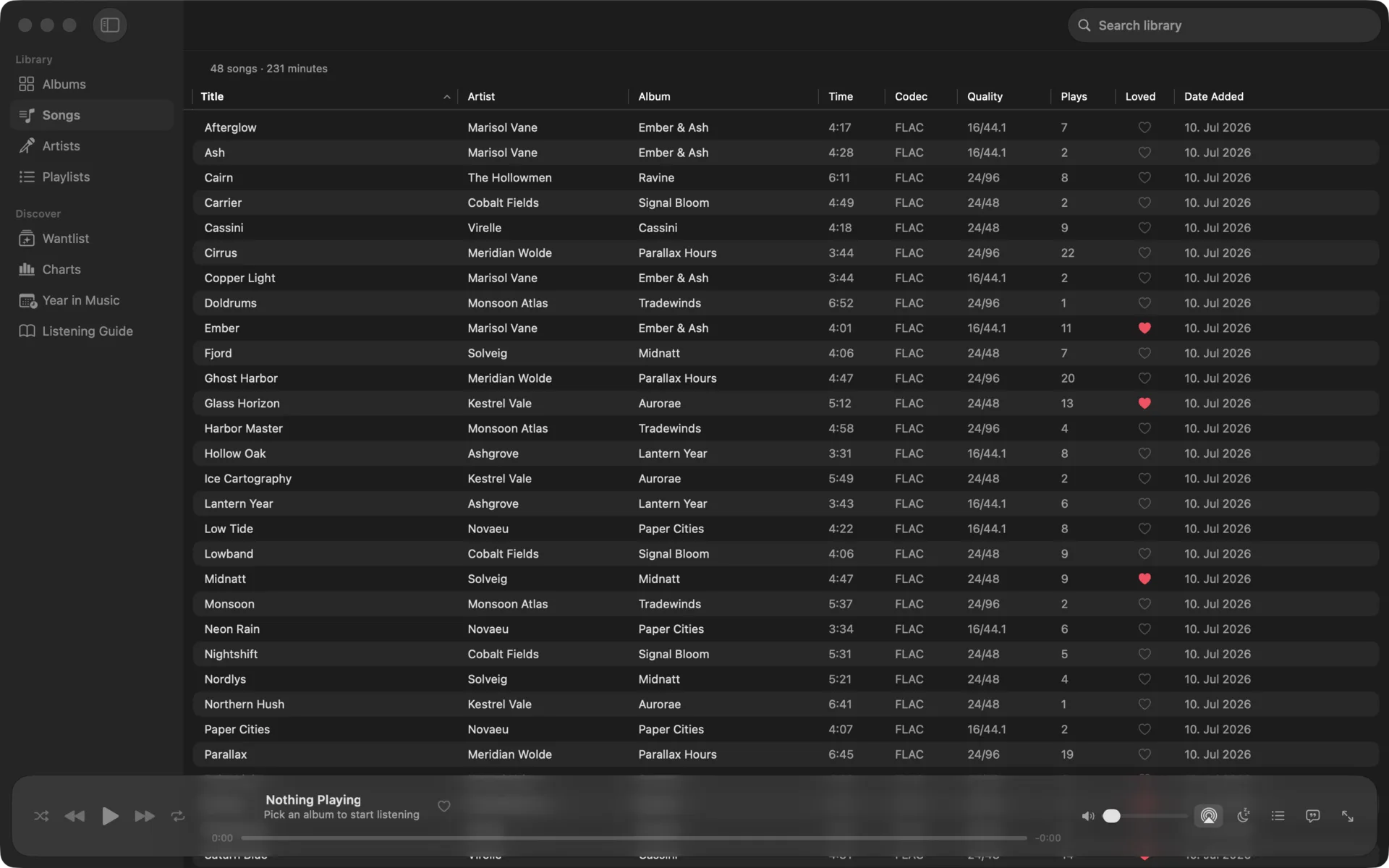Go to the Charts page
This screenshot has width=1389, height=868.
coord(92,270)
